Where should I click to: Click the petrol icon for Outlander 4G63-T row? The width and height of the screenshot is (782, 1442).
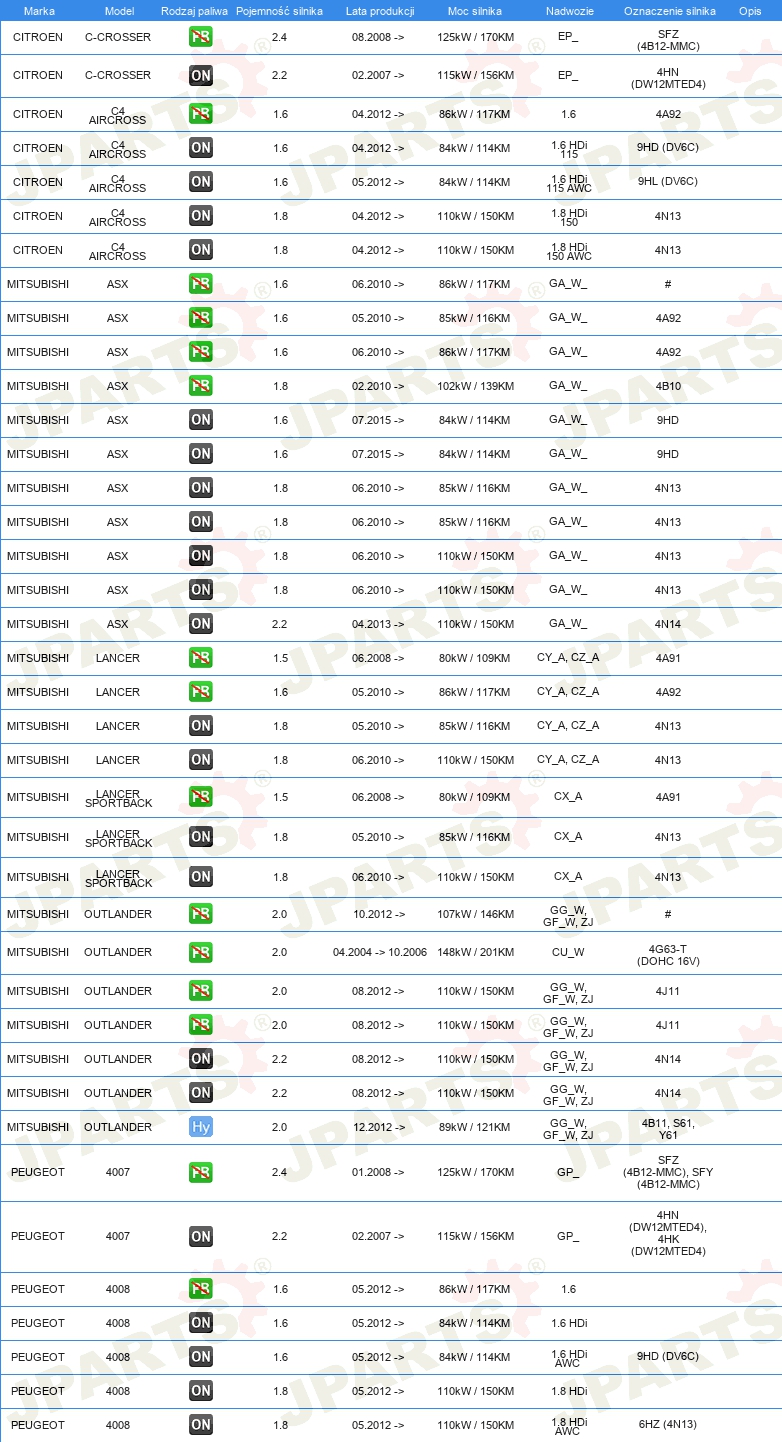point(200,952)
